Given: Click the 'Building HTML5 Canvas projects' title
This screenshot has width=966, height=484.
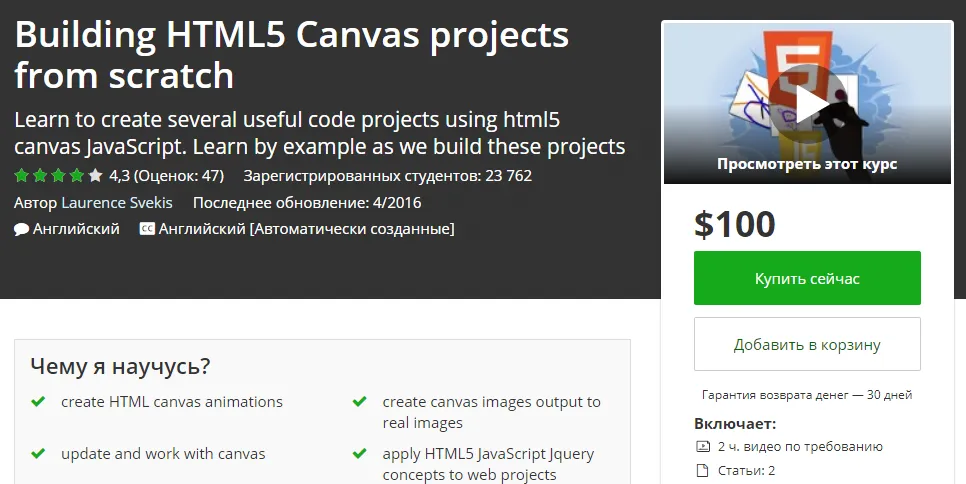Looking at the screenshot, I should point(291,36).
